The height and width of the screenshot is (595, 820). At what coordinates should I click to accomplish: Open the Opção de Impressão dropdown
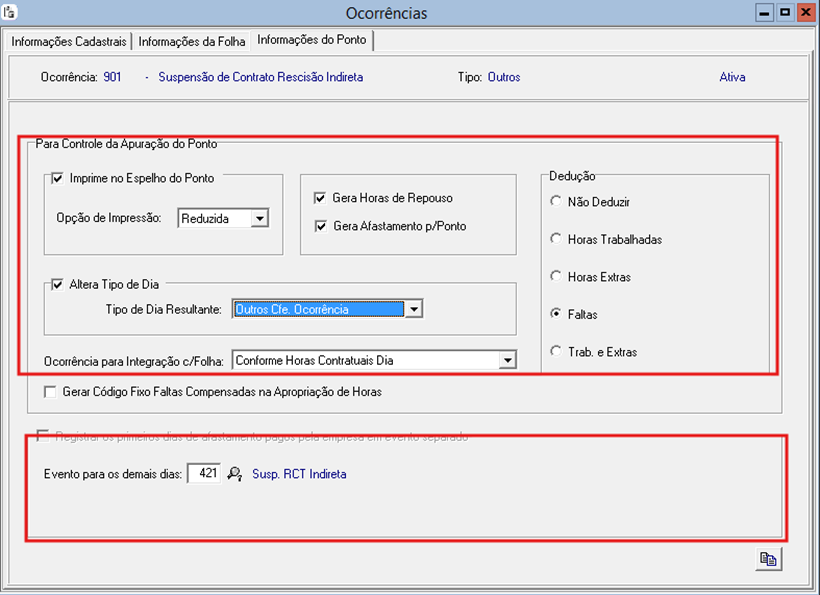tap(259, 218)
